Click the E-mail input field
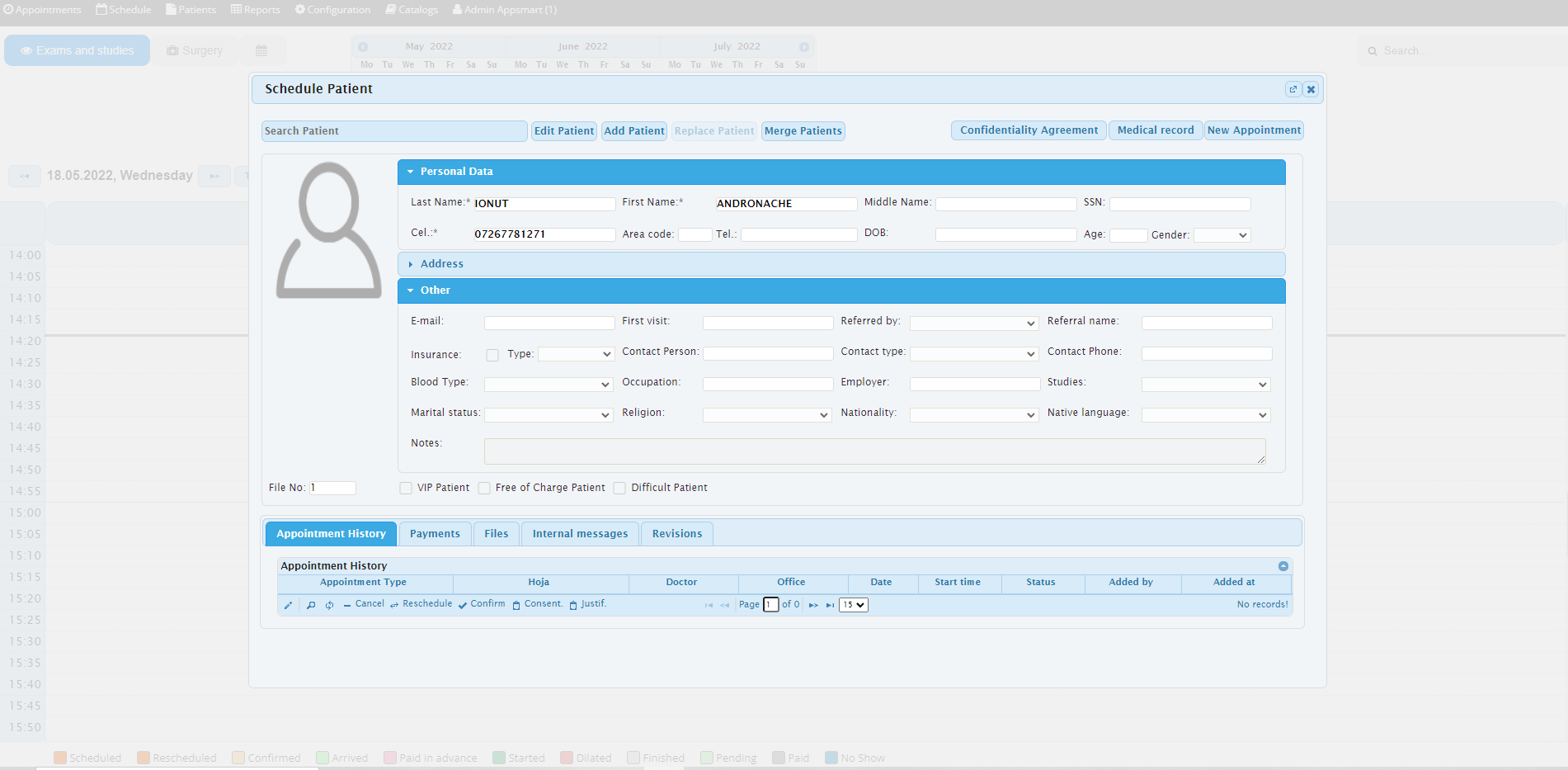The height and width of the screenshot is (770, 1568). (x=549, y=324)
